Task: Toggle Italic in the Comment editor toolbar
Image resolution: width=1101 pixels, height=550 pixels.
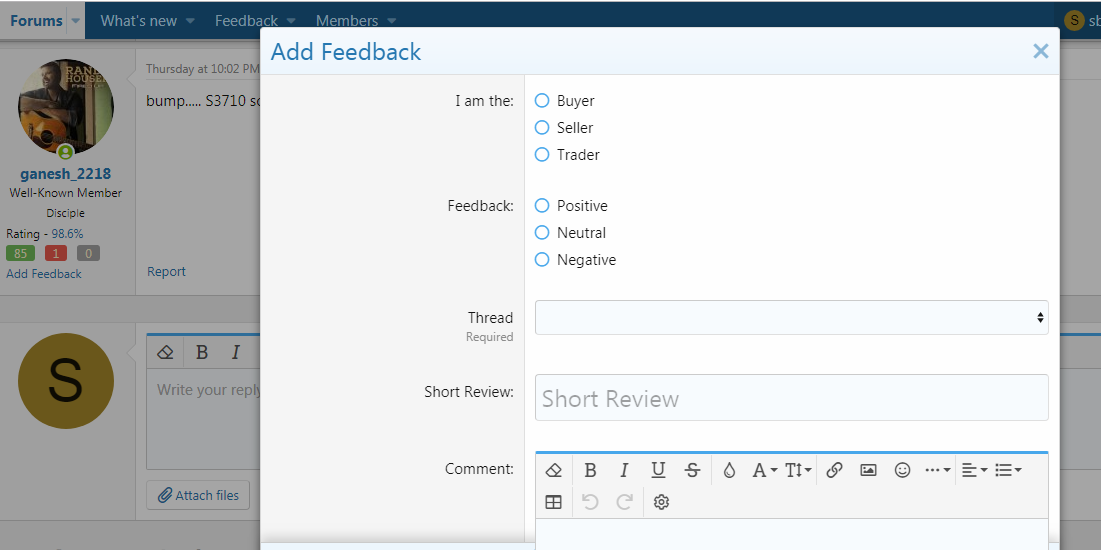Action: click(x=624, y=470)
